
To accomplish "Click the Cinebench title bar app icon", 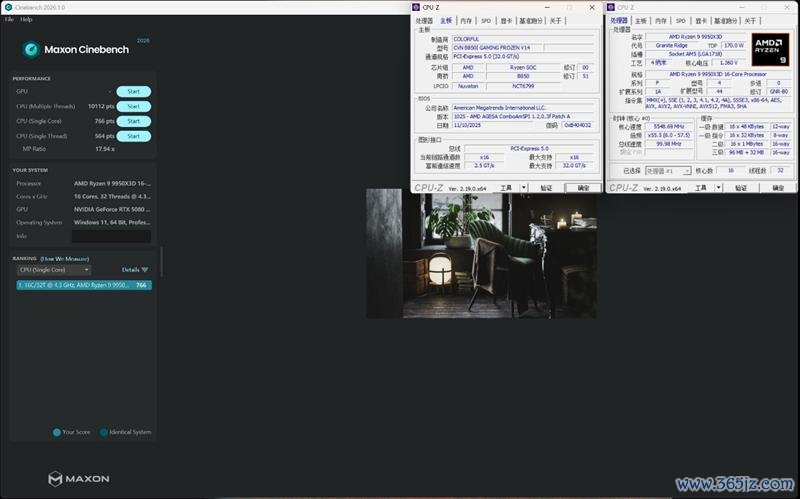I will [8, 7].
